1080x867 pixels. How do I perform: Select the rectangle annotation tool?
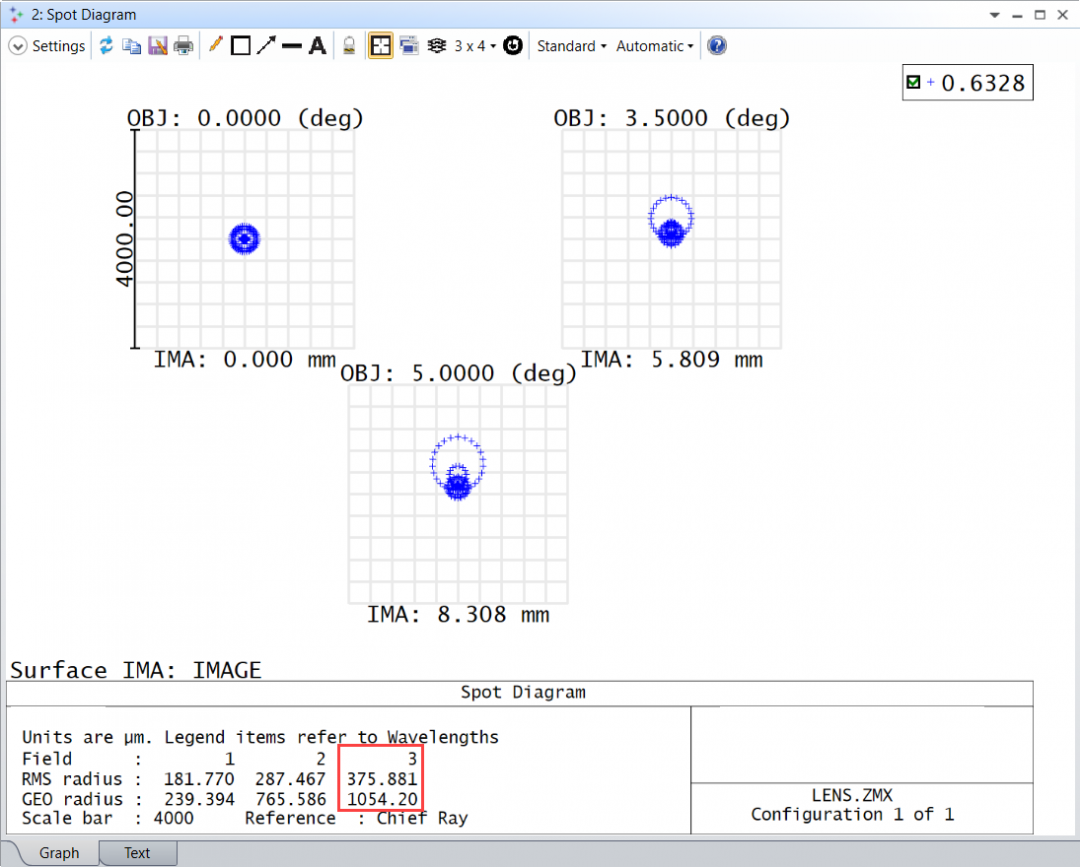[241, 45]
